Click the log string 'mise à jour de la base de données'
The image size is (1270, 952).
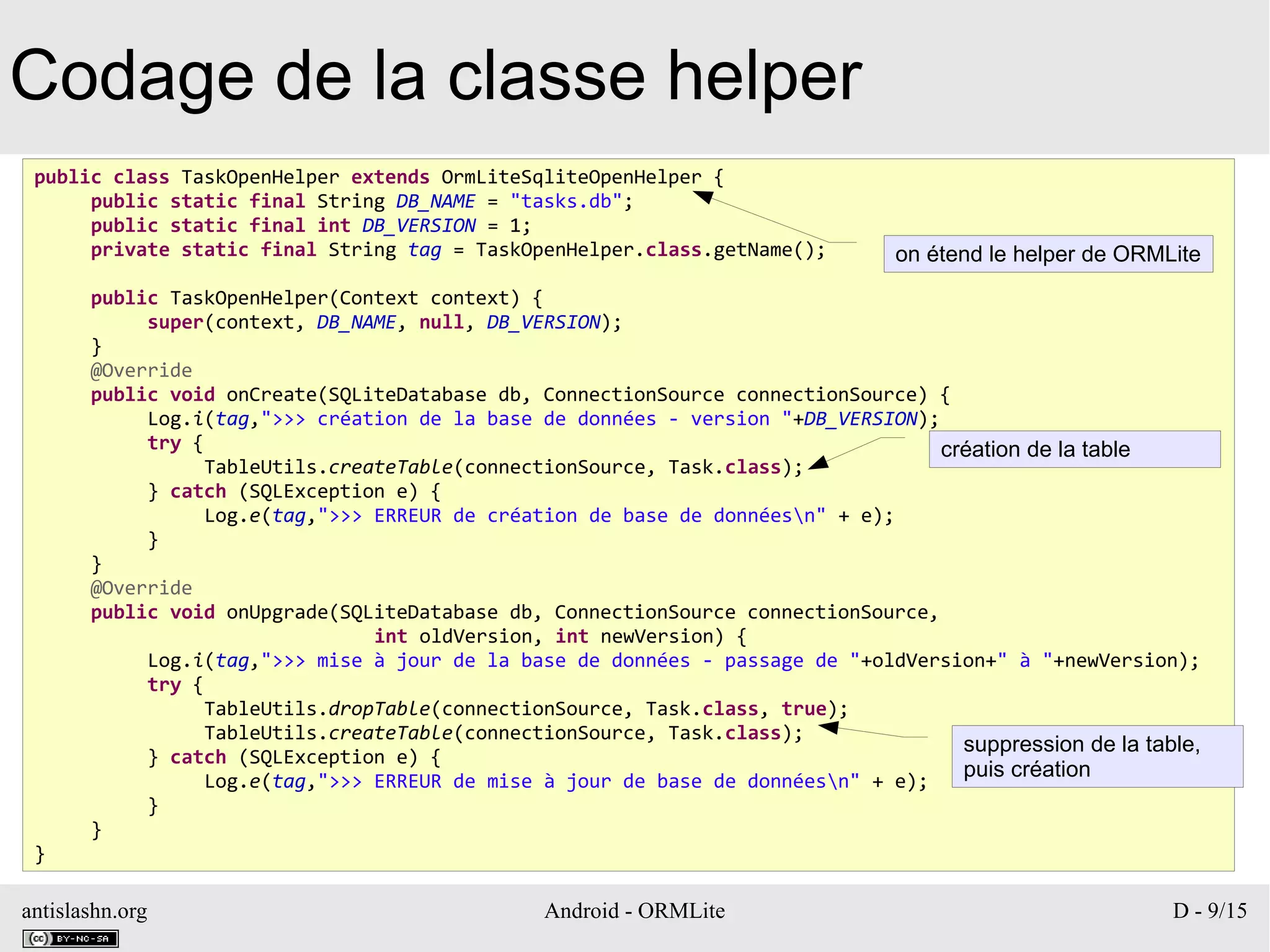pyautogui.click(x=504, y=661)
